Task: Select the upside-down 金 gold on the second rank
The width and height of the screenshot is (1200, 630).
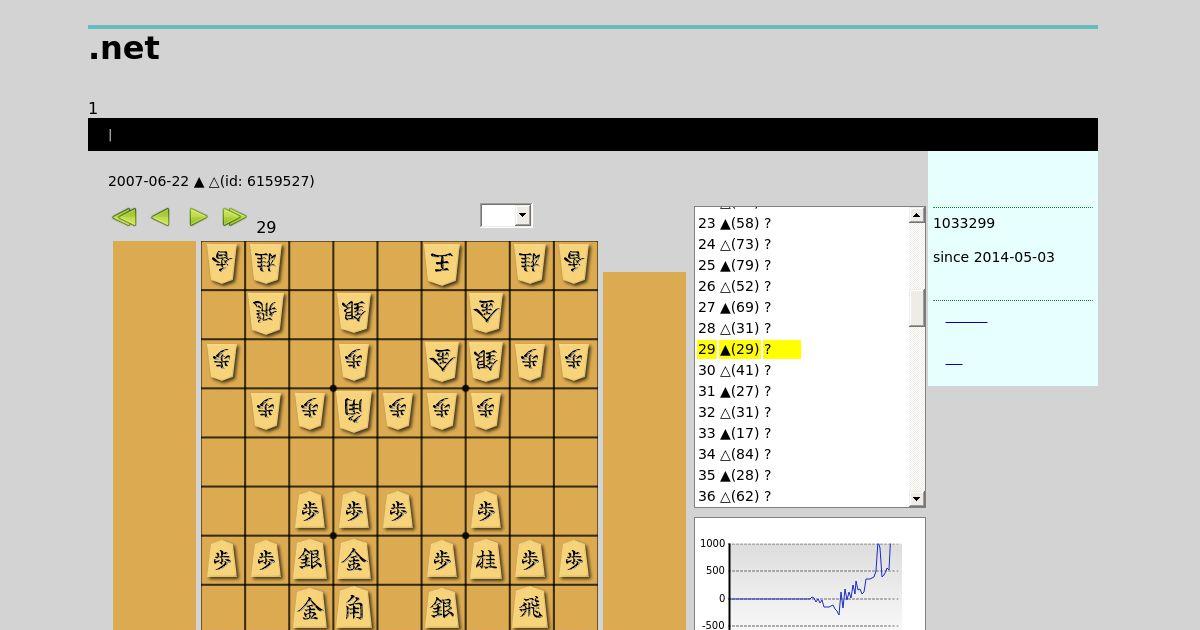Action: [x=486, y=314]
